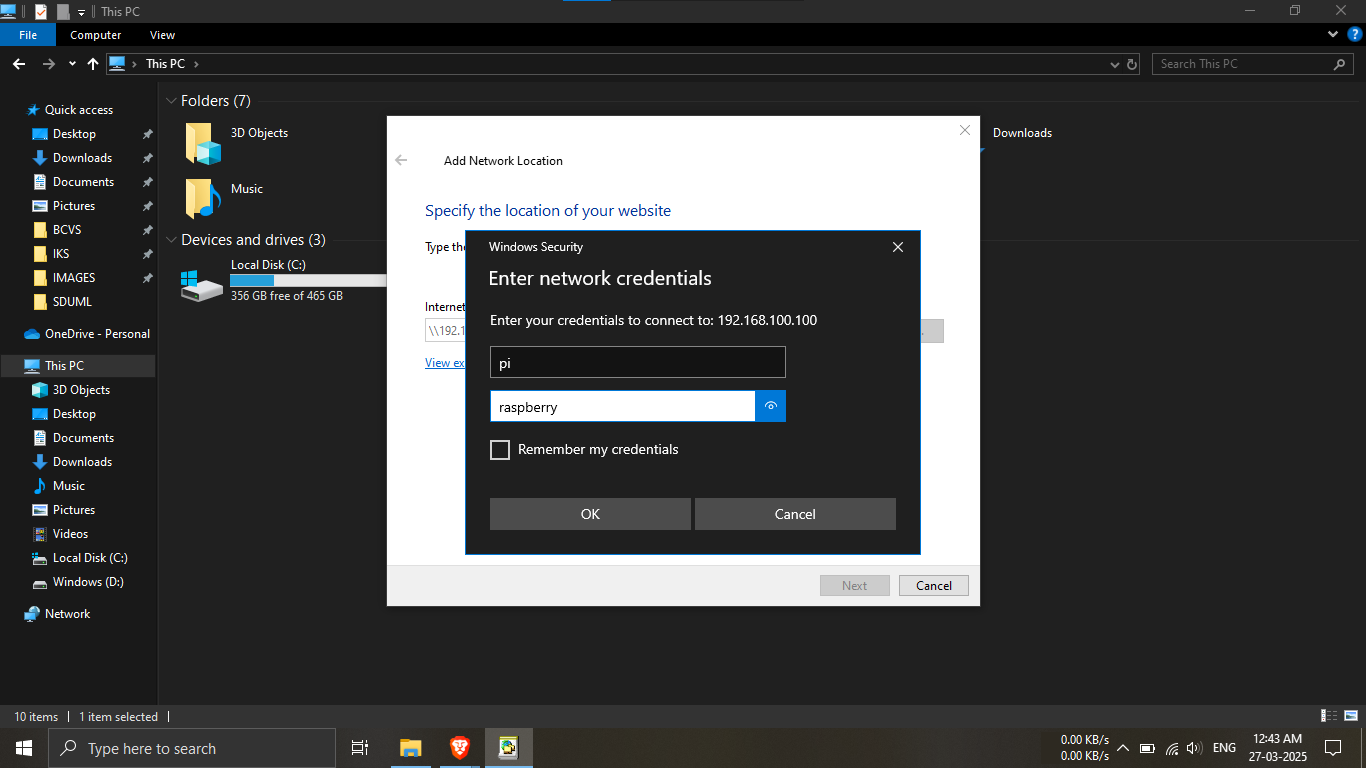
Task: Open Task View on the taskbar
Action: [360, 748]
